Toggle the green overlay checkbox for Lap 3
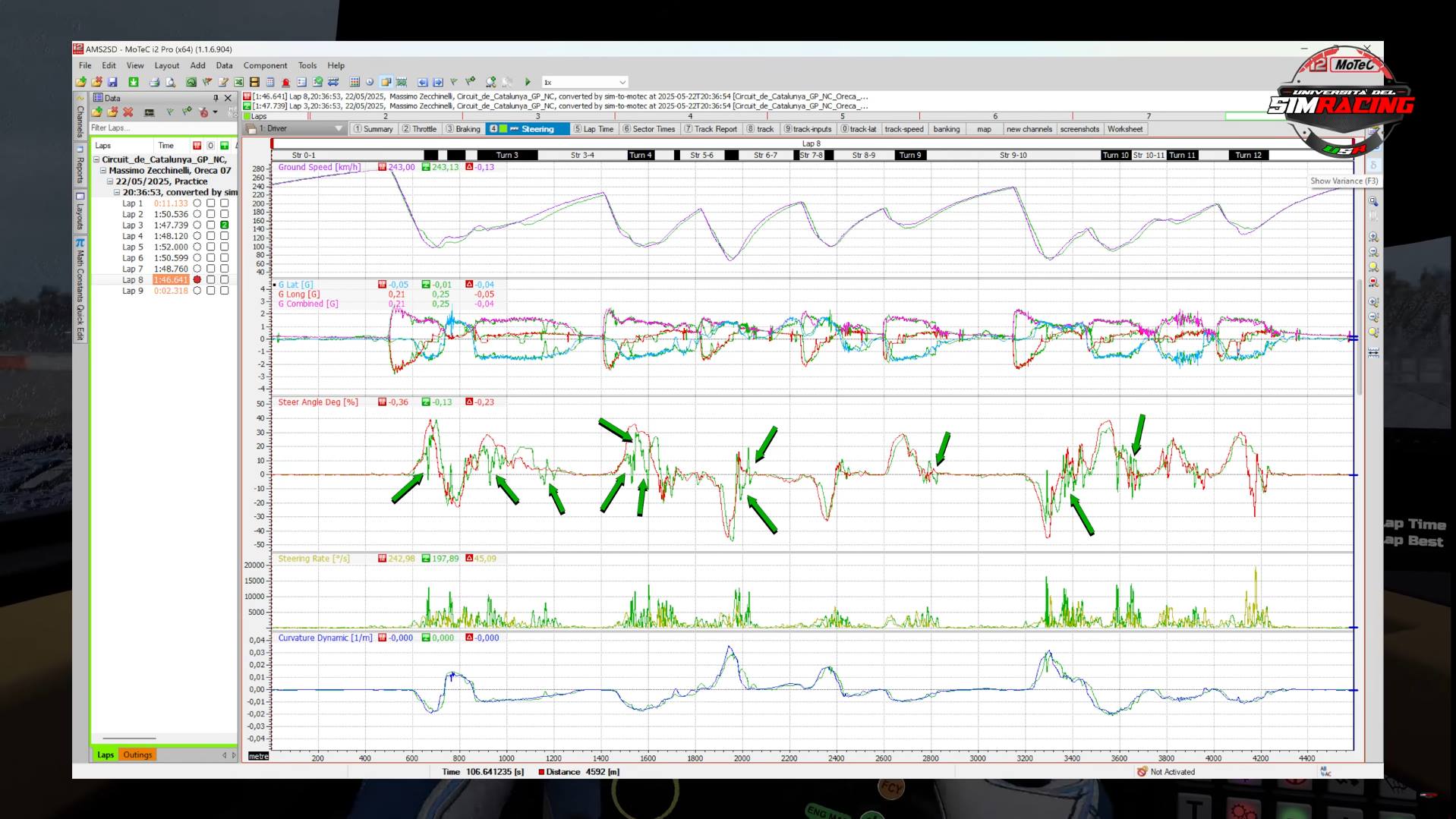This screenshot has height=819, width=1456. tap(225, 225)
